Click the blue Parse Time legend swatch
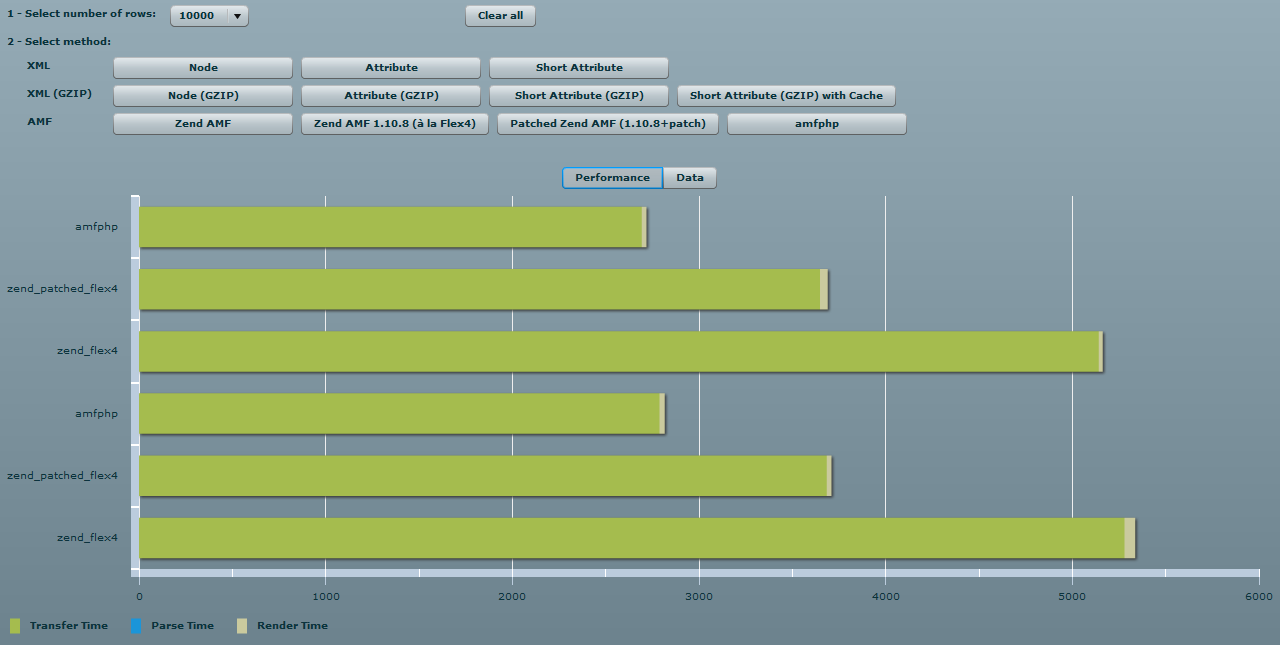 tap(136, 626)
